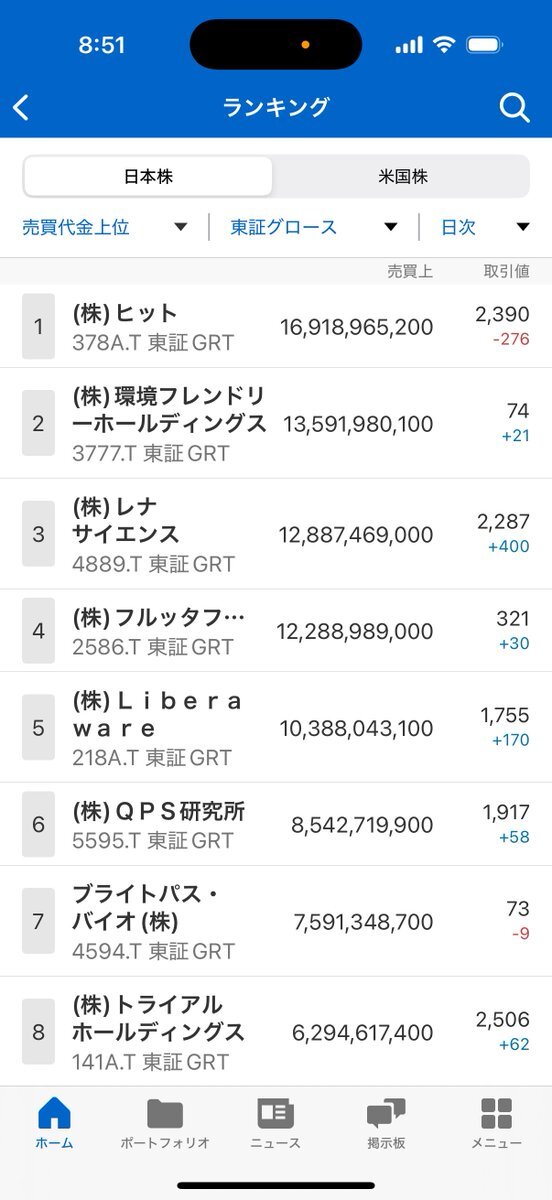Switch to 日本株 segment
The width and height of the screenshot is (552, 1200).
(x=148, y=176)
